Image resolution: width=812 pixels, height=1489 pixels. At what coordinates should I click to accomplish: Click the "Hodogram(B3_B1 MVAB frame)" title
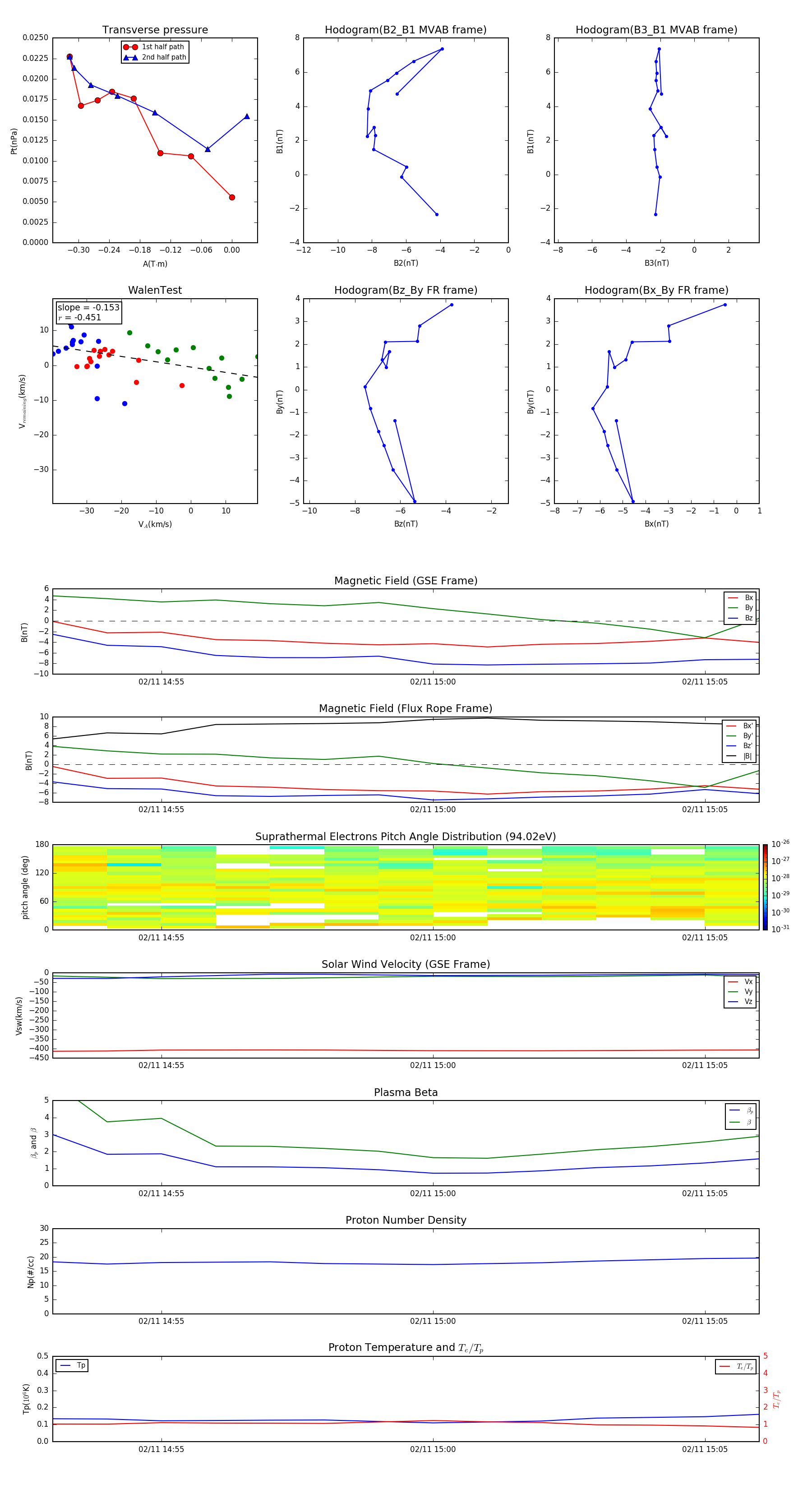(656, 29)
